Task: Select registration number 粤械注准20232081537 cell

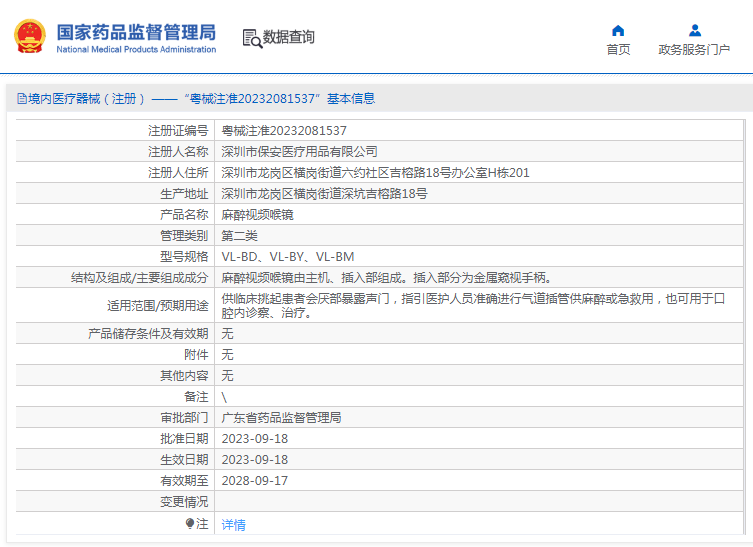Action: (x=284, y=131)
